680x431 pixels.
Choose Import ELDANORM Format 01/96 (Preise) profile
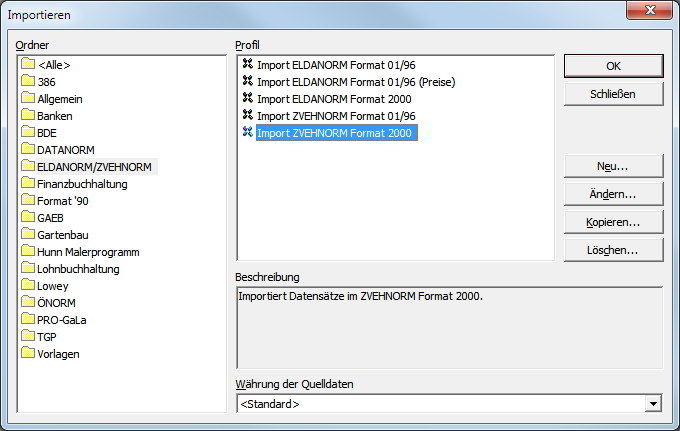click(355, 81)
